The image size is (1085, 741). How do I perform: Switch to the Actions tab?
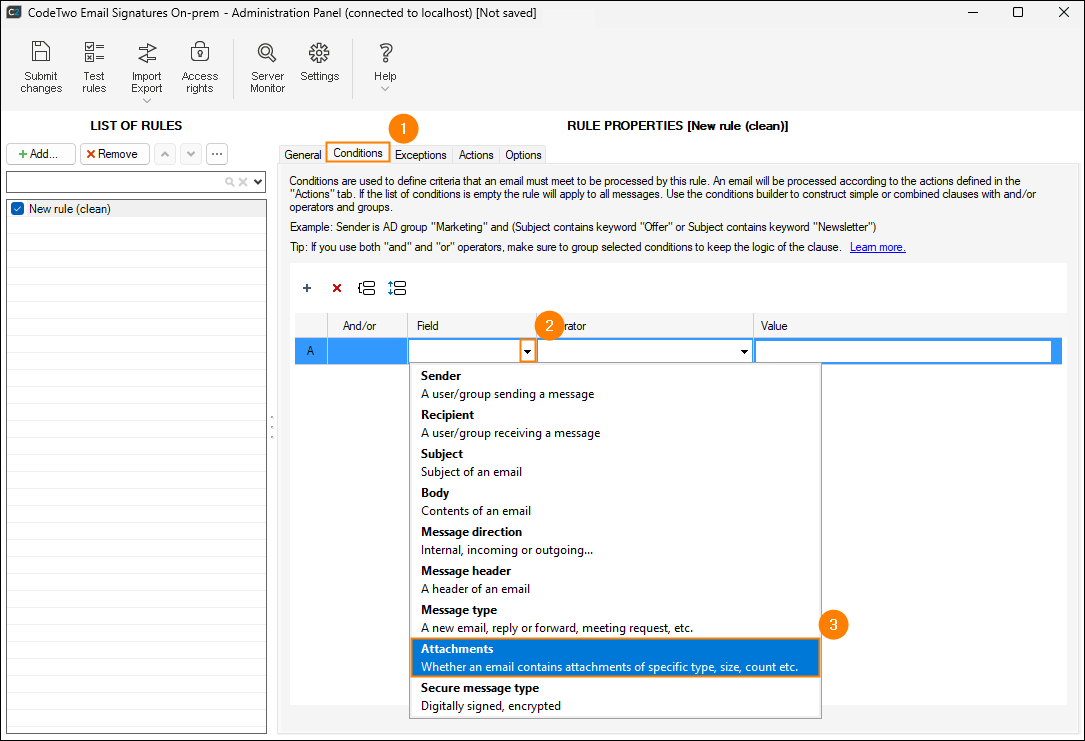coord(476,155)
